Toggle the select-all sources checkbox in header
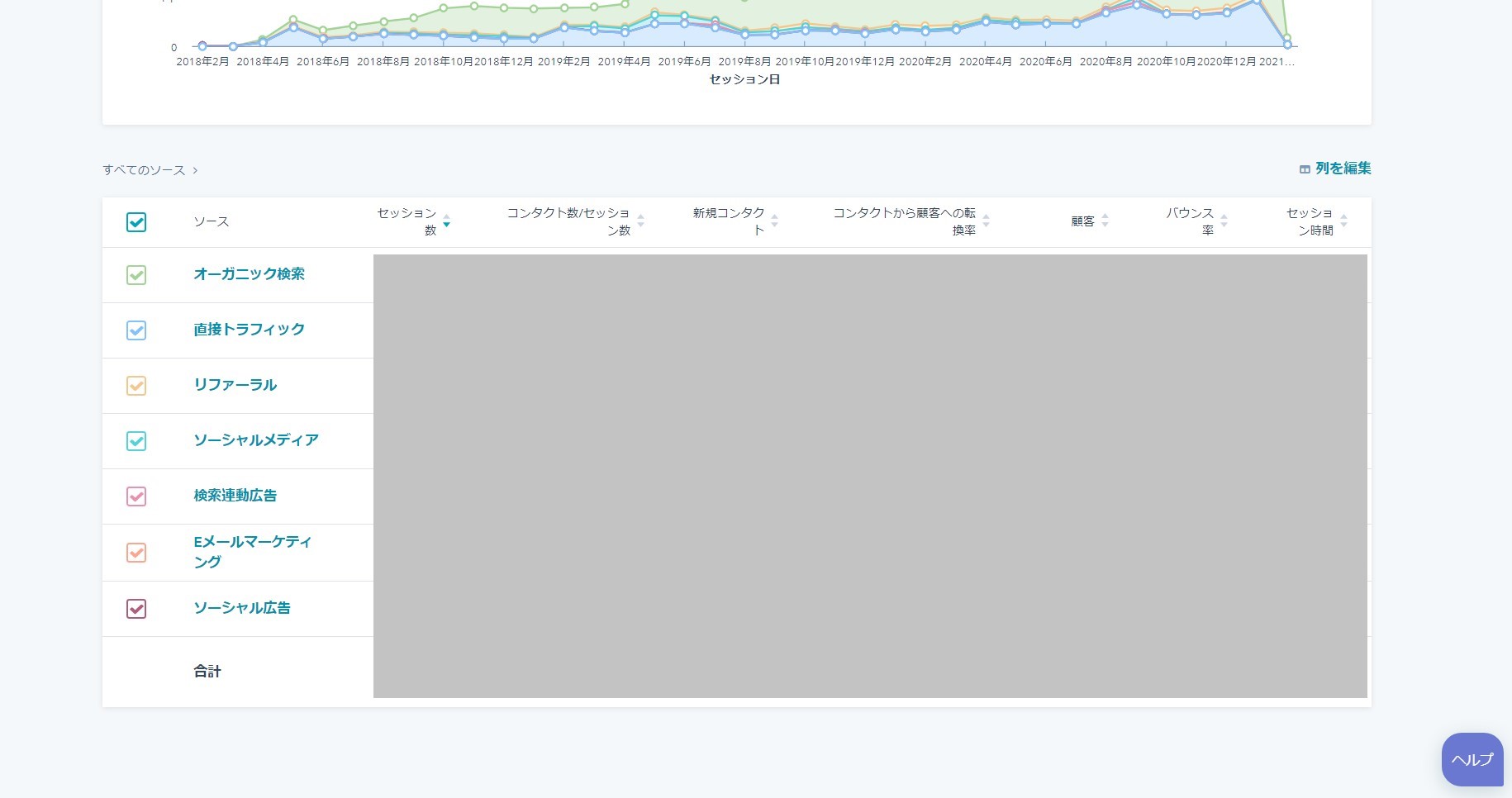The height and width of the screenshot is (798, 1512). (x=136, y=222)
